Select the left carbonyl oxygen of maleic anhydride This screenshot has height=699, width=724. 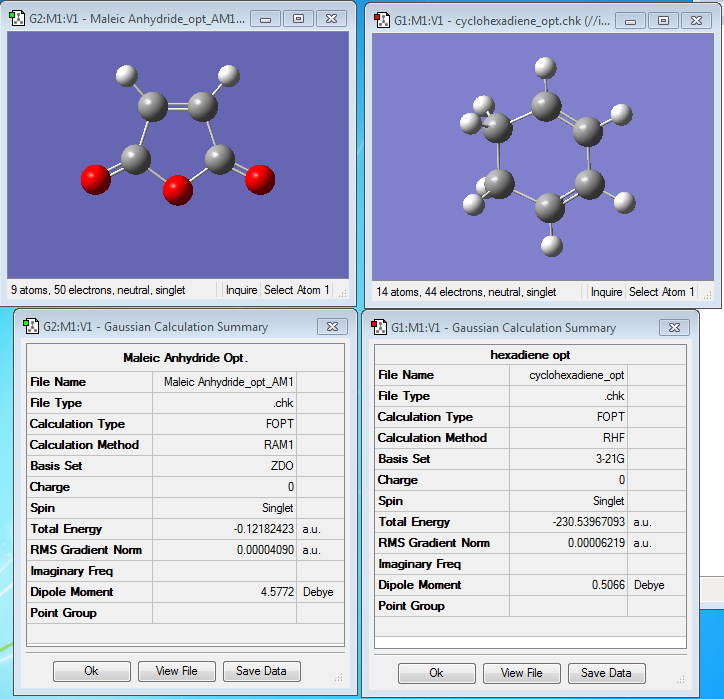(96, 180)
